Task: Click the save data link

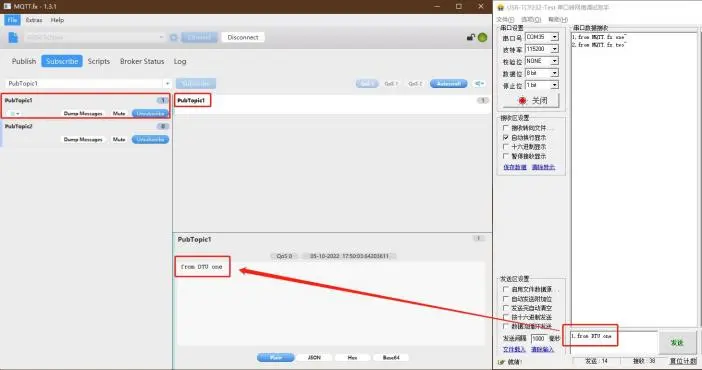Action: point(515,167)
